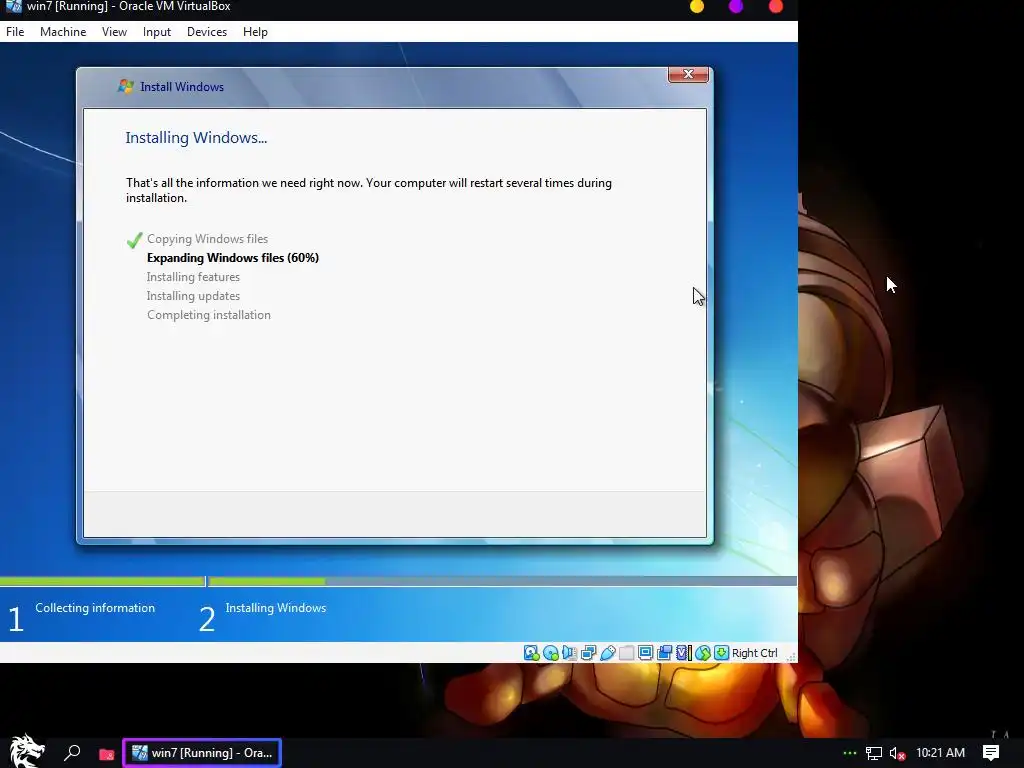Viewport: 1024px width, 768px height.
Task: Click the Right Ctrl host key label
Action: pos(754,652)
